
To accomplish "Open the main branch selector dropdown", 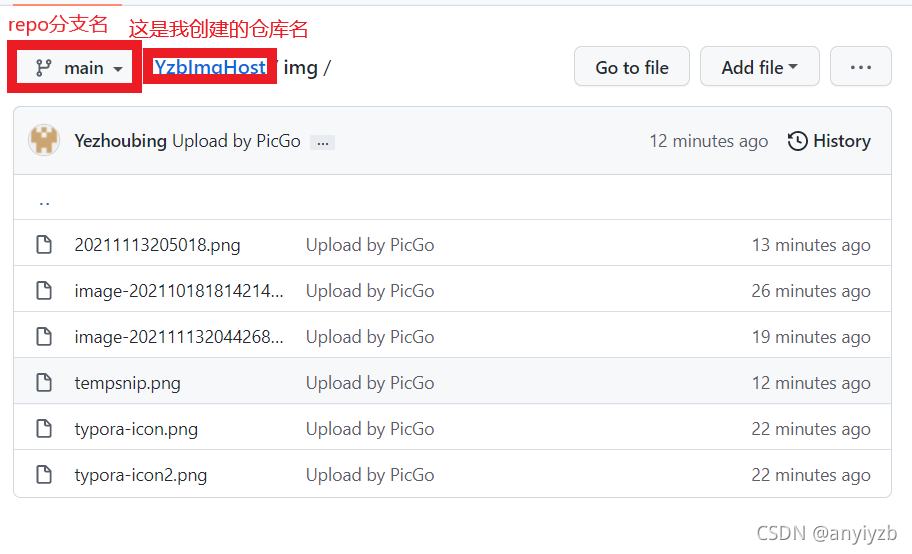I will [x=75, y=68].
